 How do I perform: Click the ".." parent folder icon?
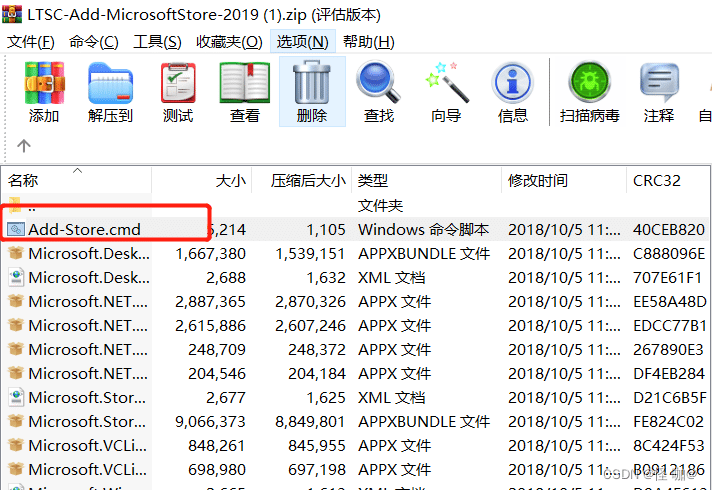point(15,205)
